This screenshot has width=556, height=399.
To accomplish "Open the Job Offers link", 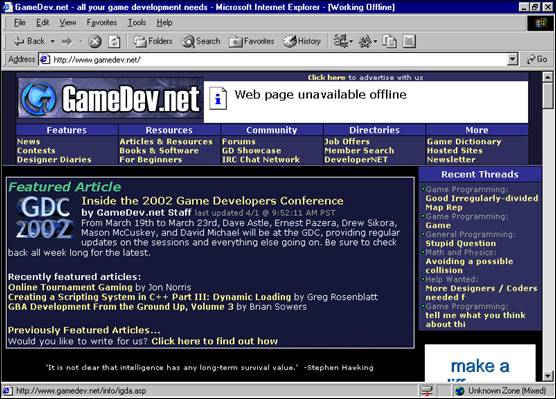I will coord(347,142).
